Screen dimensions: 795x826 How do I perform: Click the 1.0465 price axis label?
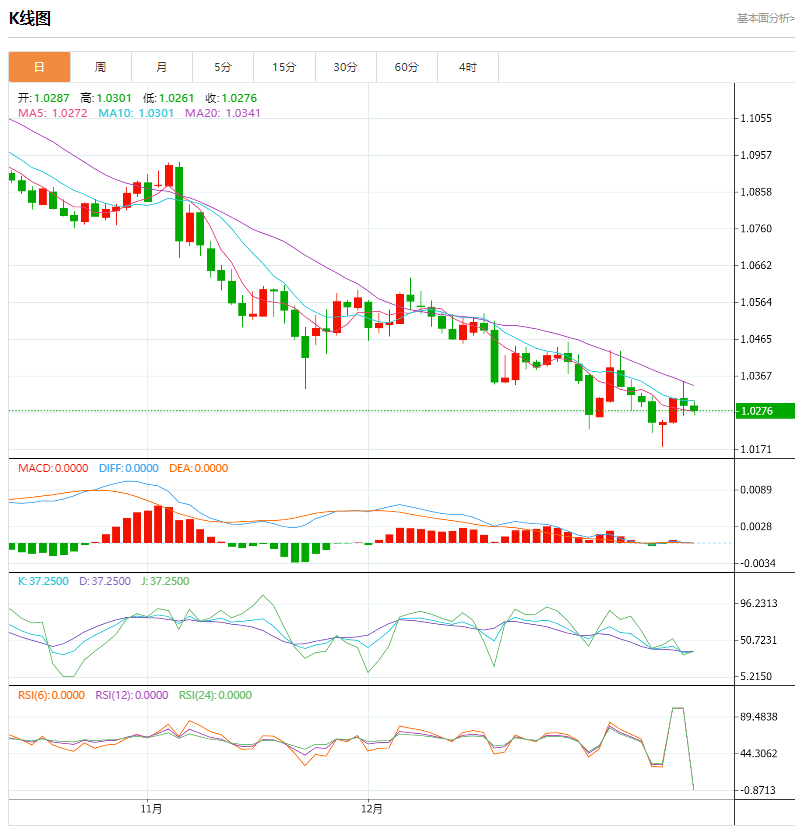coord(756,339)
